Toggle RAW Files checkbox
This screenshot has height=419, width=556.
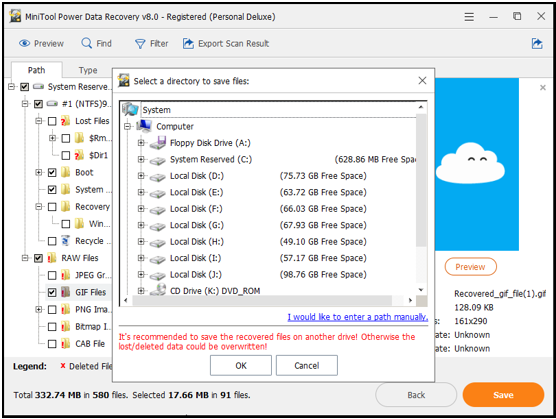[x=38, y=258]
